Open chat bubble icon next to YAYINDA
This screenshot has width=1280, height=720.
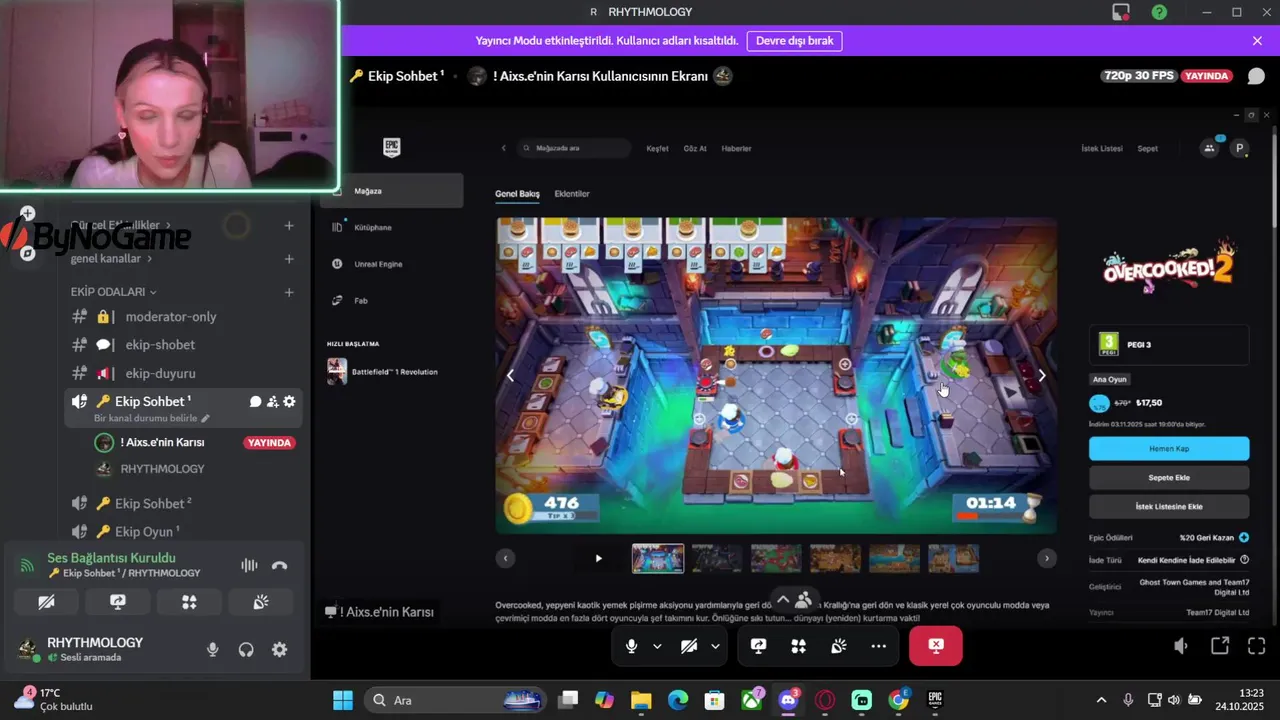(1256, 76)
